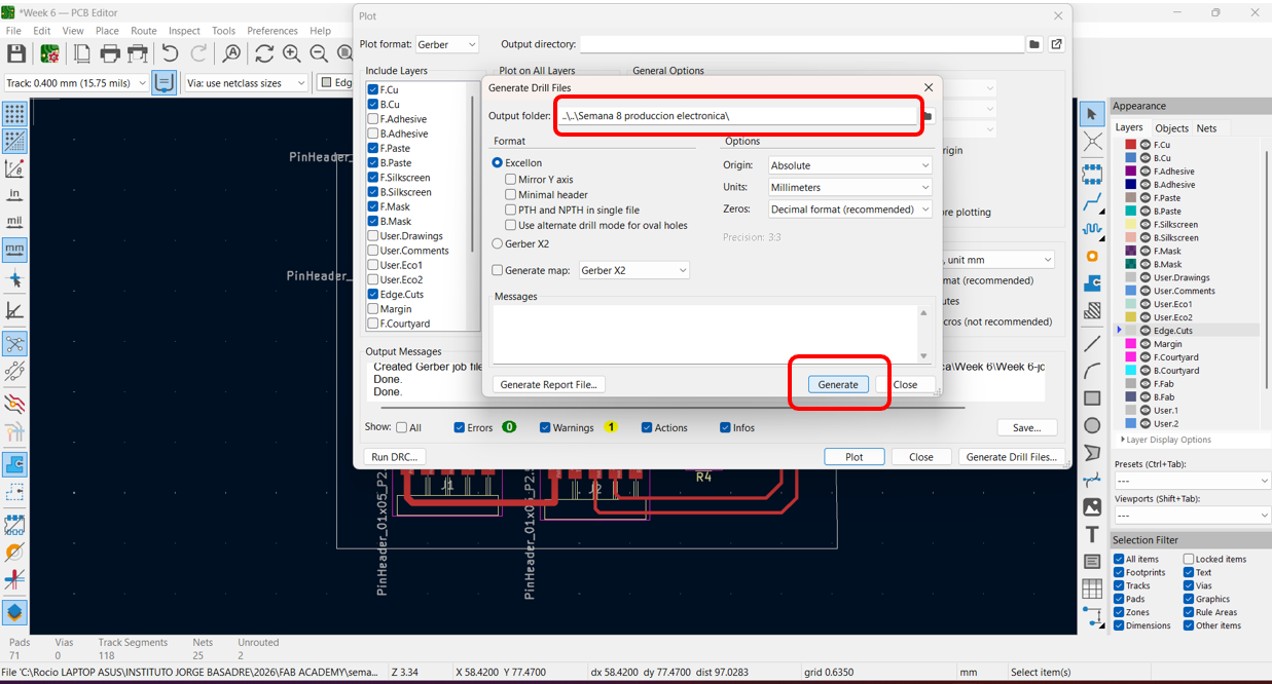The width and height of the screenshot is (1272, 684).
Task: Expand Layer Display Options in the Appearance panel
Action: click(1166, 439)
